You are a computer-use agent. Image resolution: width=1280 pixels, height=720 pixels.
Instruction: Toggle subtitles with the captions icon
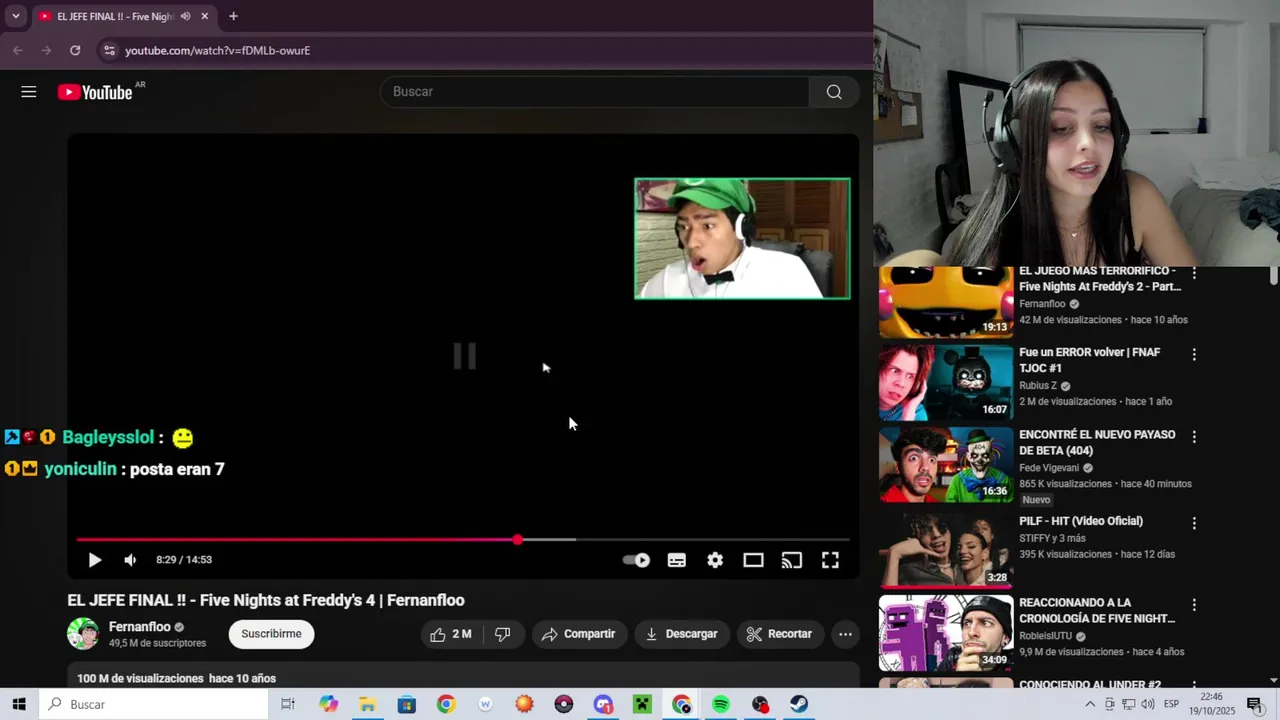click(x=677, y=560)
